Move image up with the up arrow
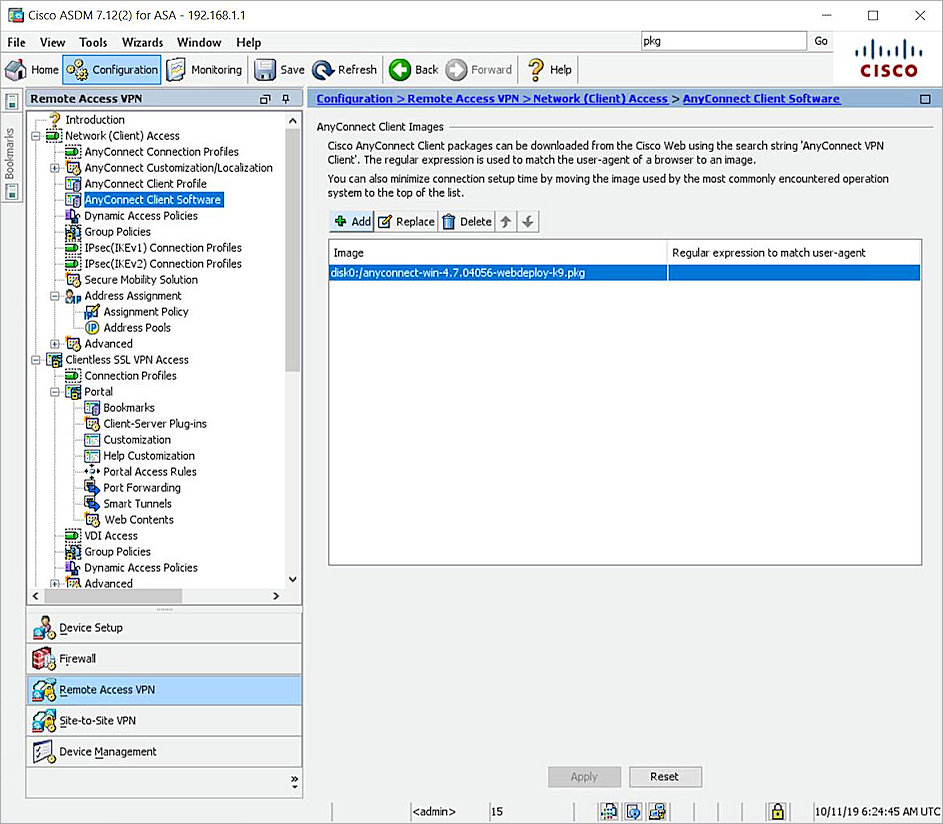 click(507, 222)
